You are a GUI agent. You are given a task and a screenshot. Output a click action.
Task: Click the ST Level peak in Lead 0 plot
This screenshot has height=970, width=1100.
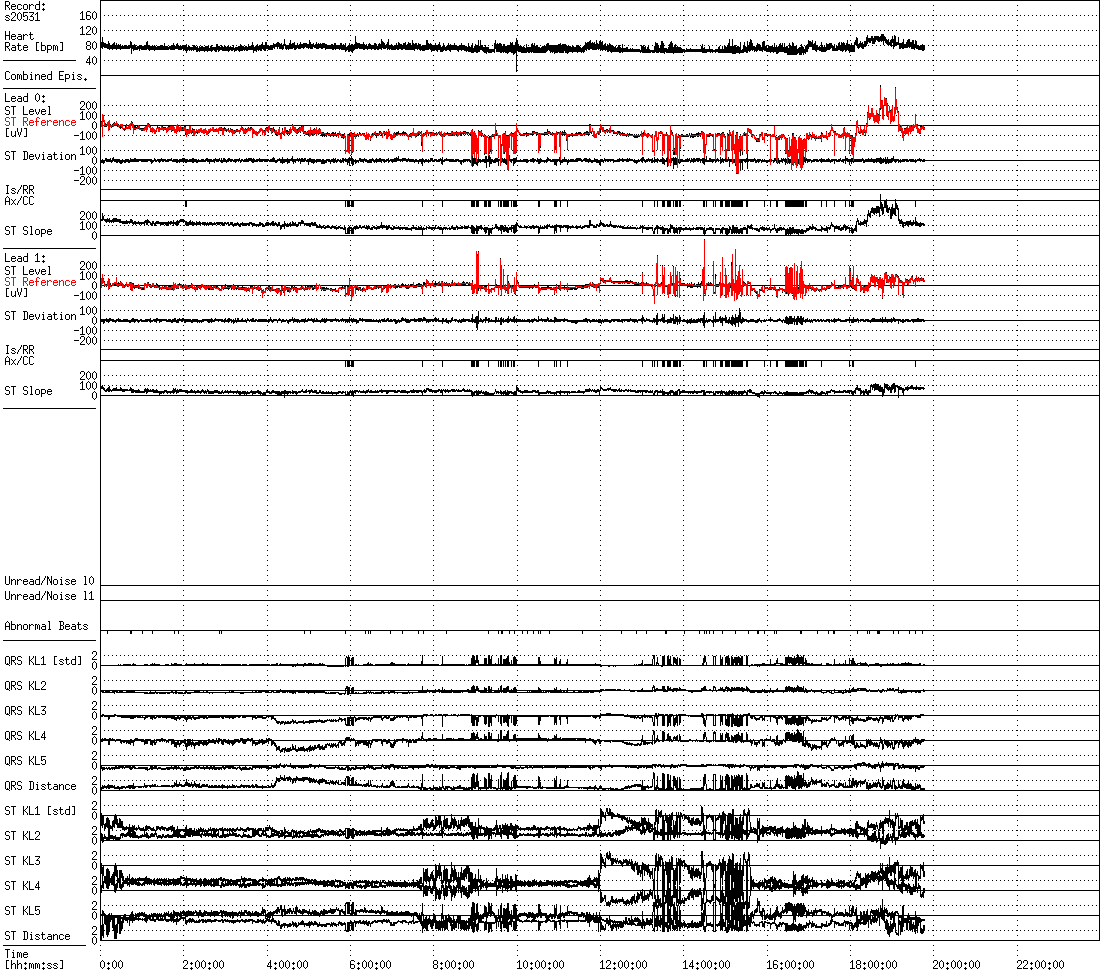881,88
